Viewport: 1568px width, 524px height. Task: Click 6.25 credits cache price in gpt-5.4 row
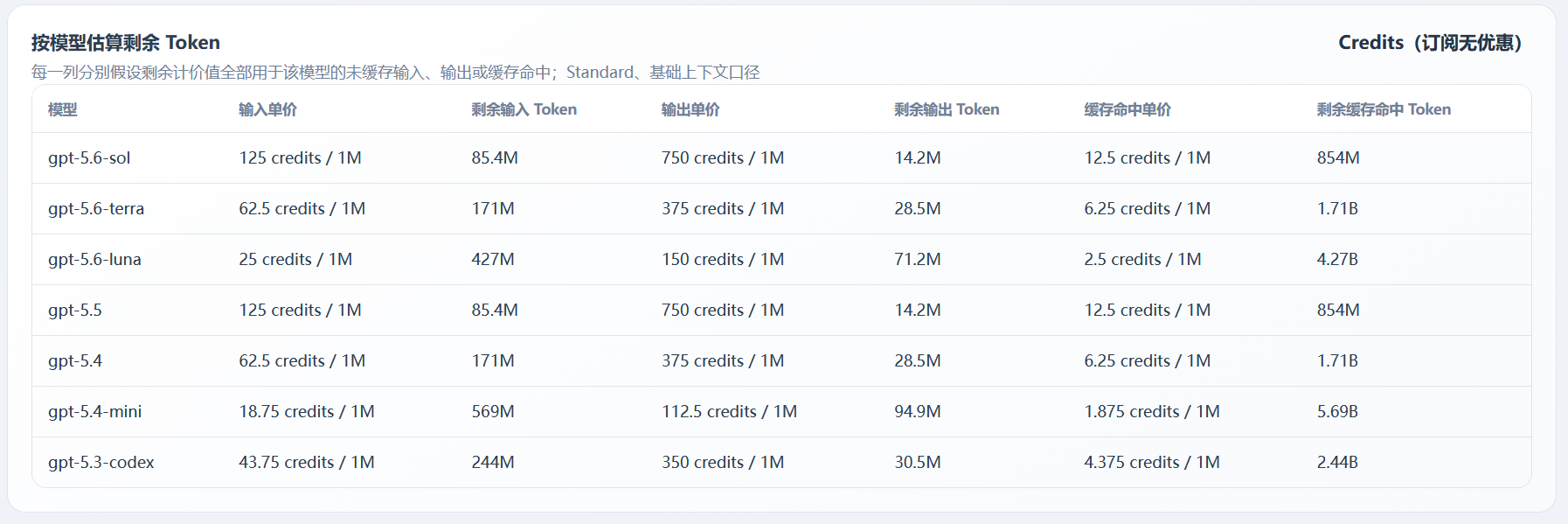coord(1148,361)
